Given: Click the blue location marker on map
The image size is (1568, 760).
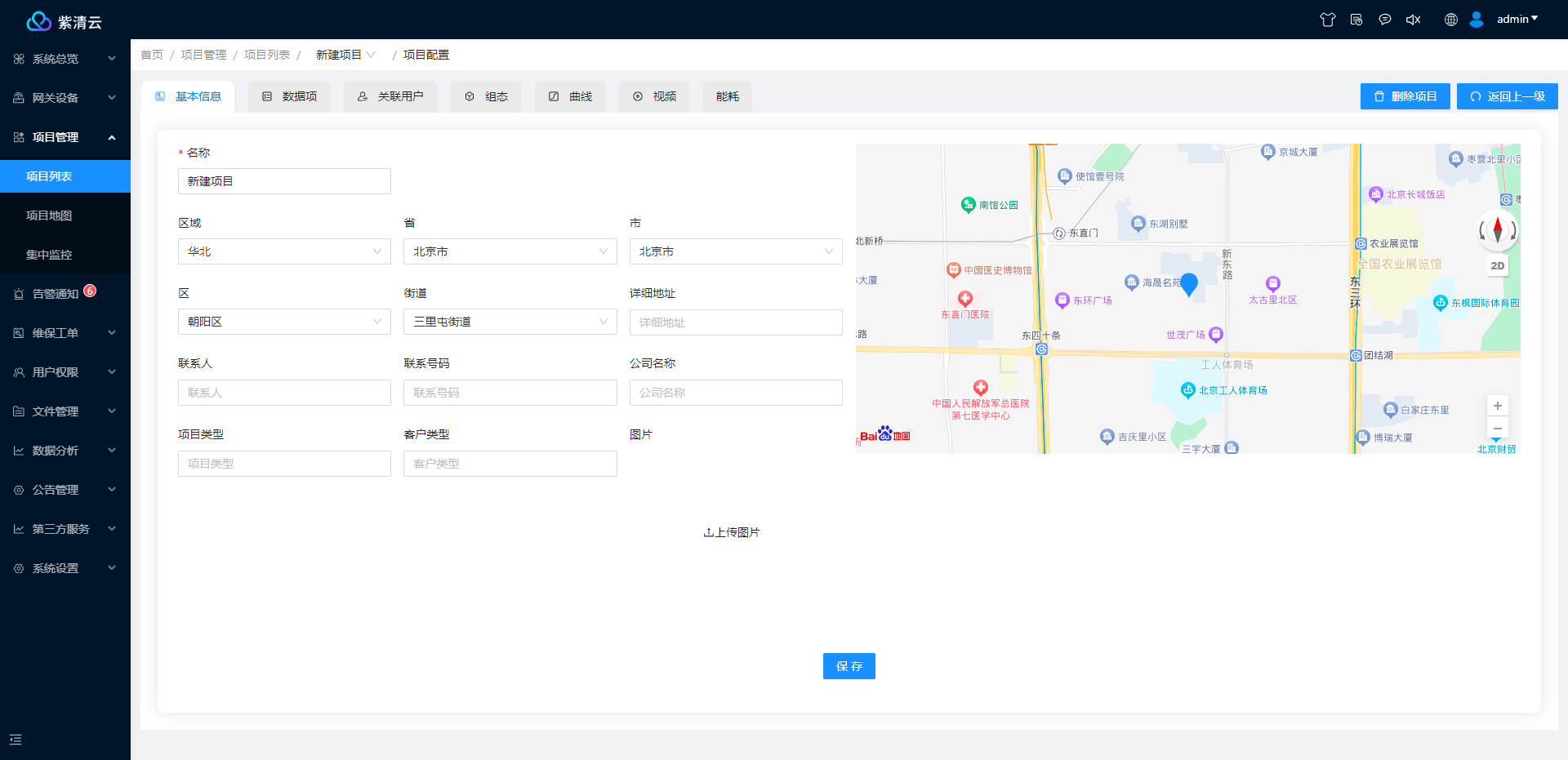Looking at the screenshot, I should point(1189,284).
